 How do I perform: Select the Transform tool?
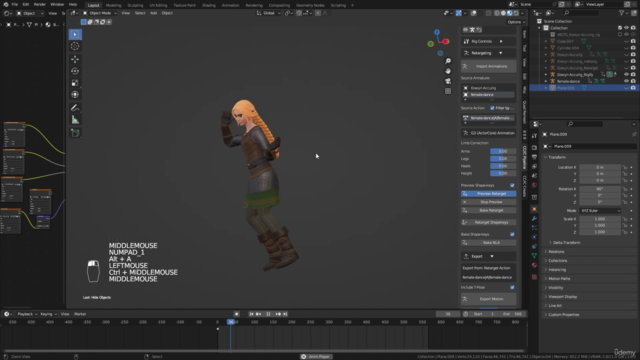[75, 95]
